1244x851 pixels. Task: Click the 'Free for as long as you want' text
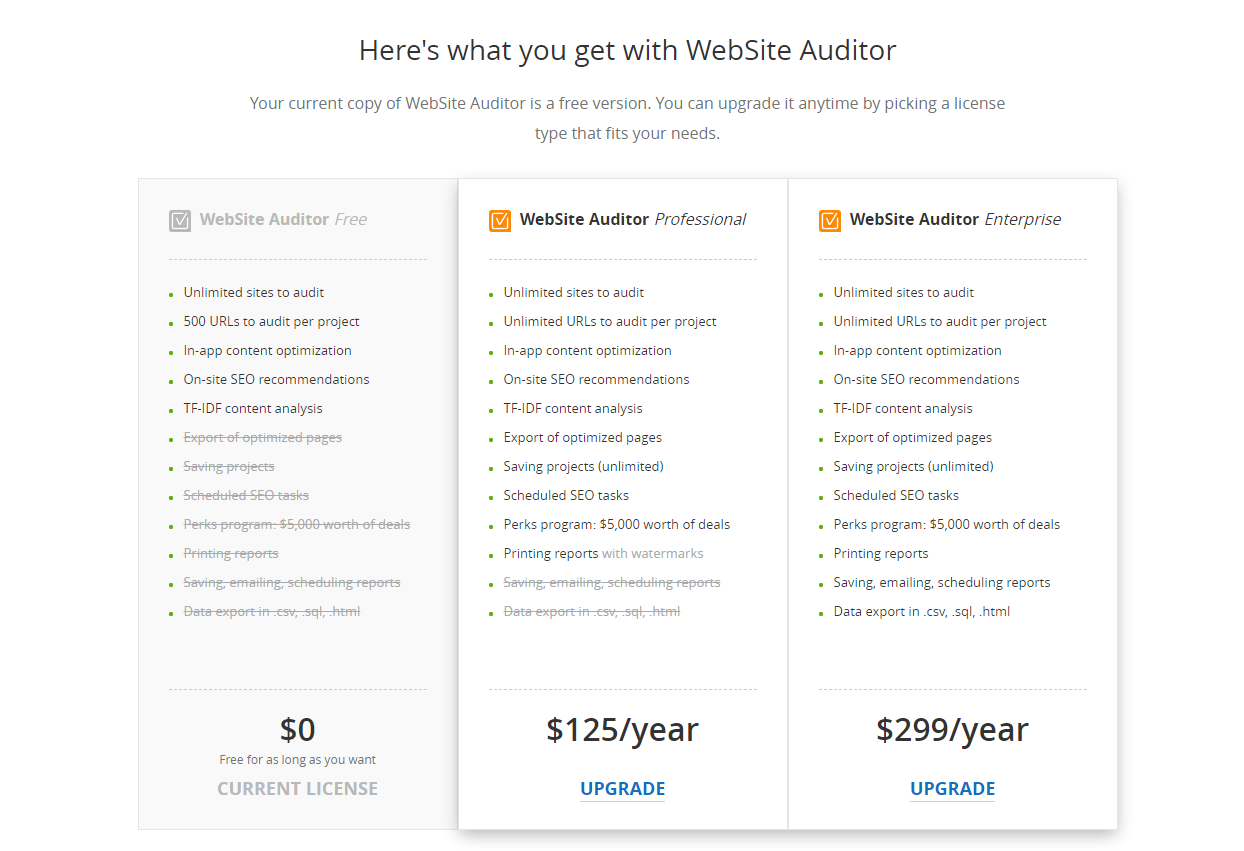[x=298, y=759]
